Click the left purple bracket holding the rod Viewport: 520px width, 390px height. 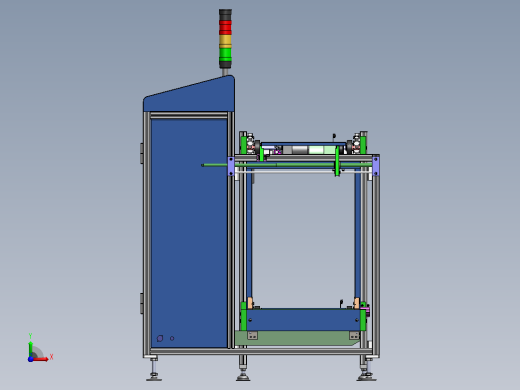[231, 166]
